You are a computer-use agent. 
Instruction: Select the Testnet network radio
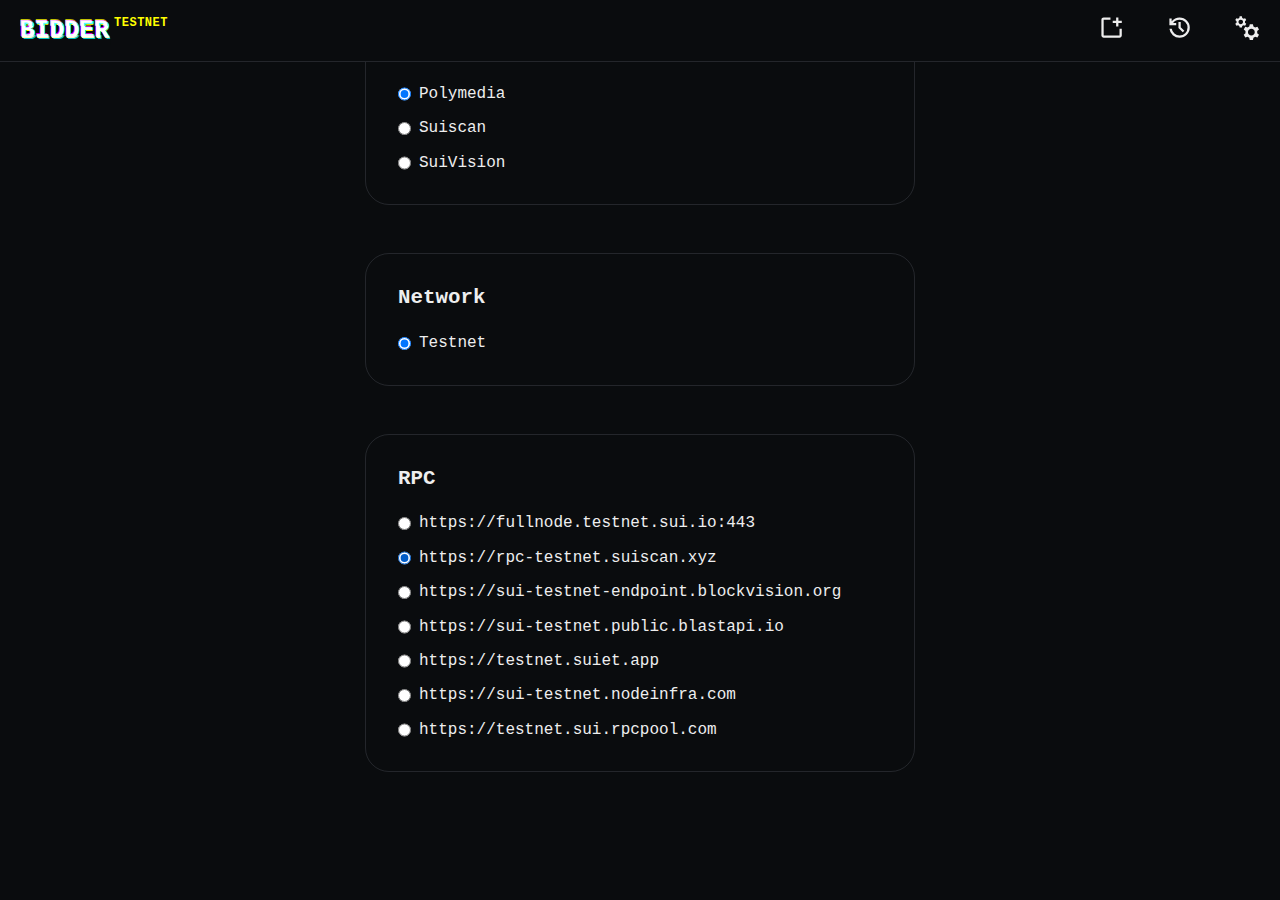(405, 343)
